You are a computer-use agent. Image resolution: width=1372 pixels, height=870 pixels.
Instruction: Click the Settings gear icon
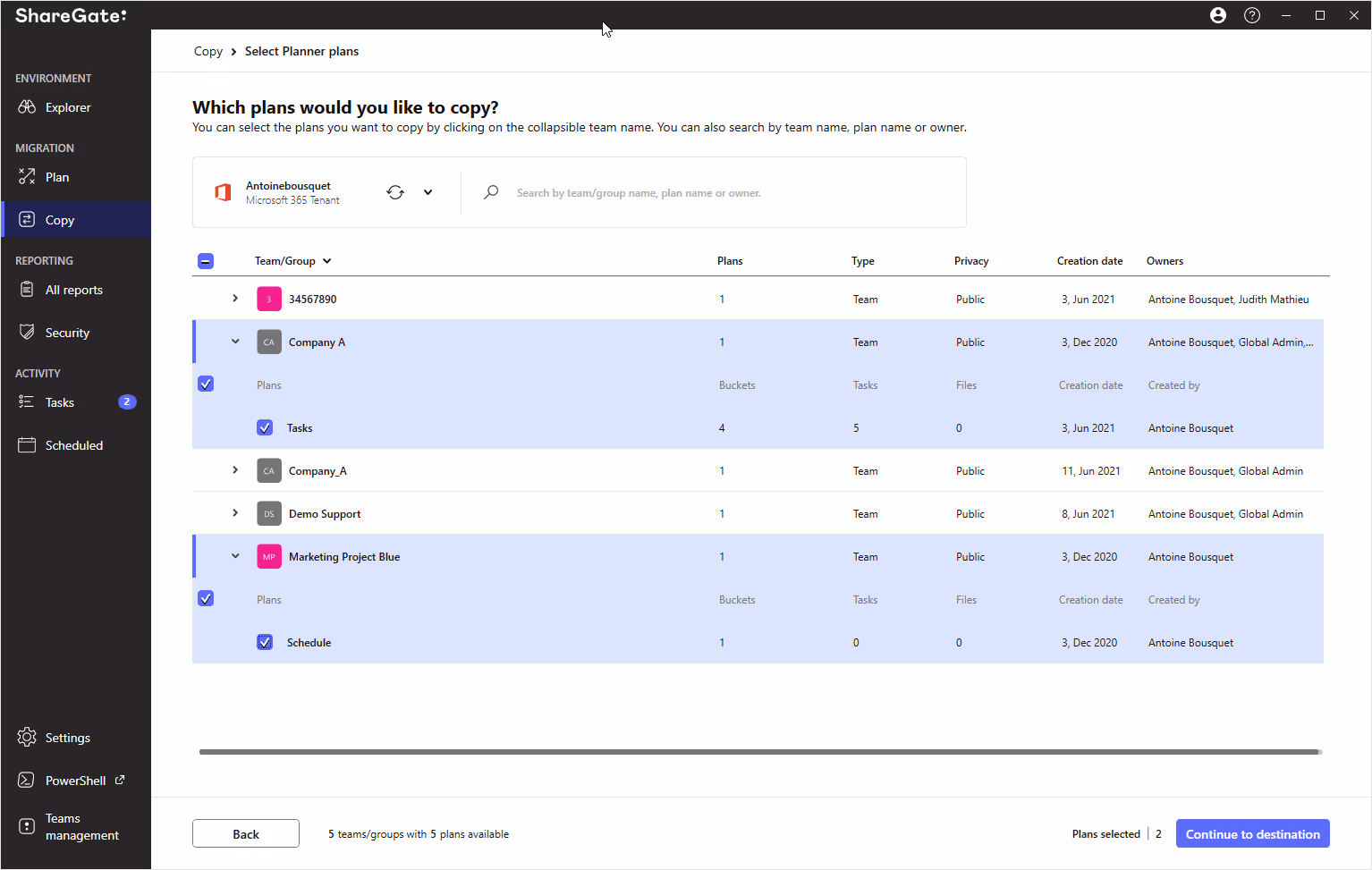[27, 737]
